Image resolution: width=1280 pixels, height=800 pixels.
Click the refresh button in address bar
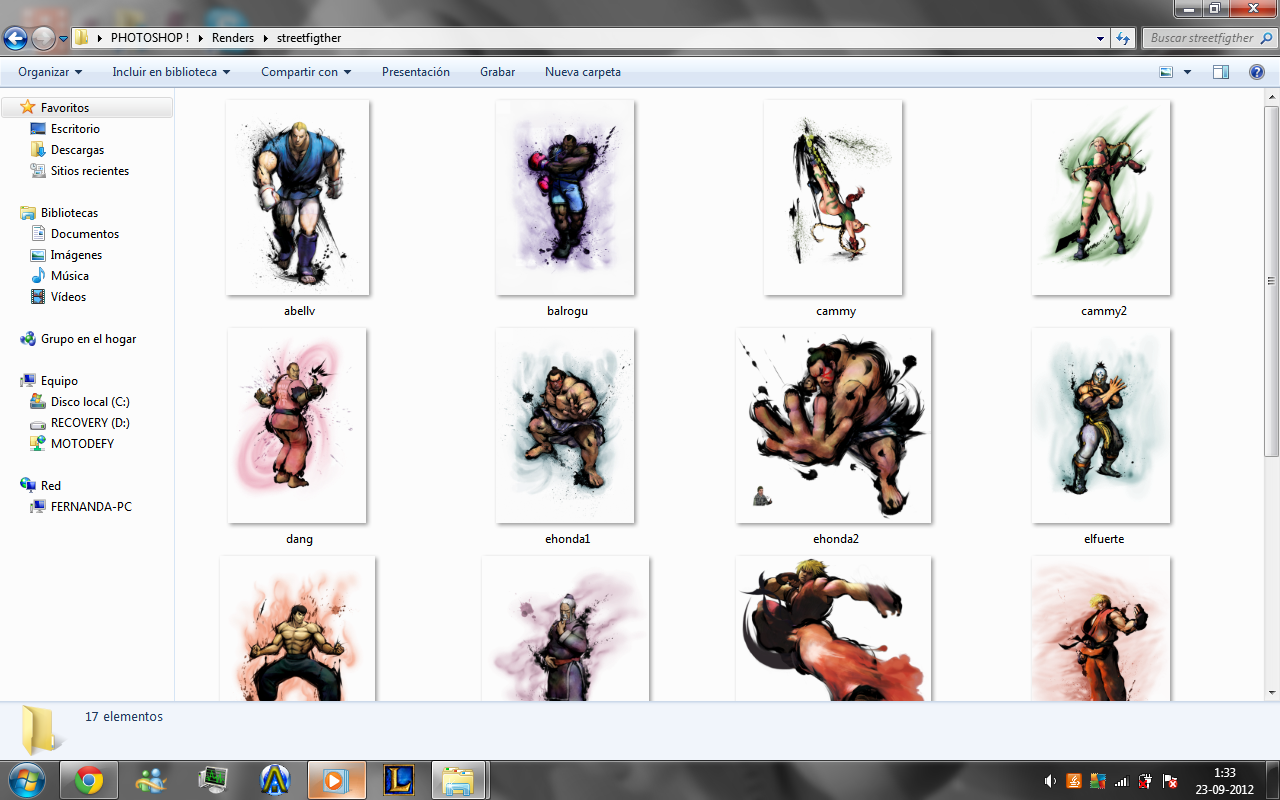1123,38
